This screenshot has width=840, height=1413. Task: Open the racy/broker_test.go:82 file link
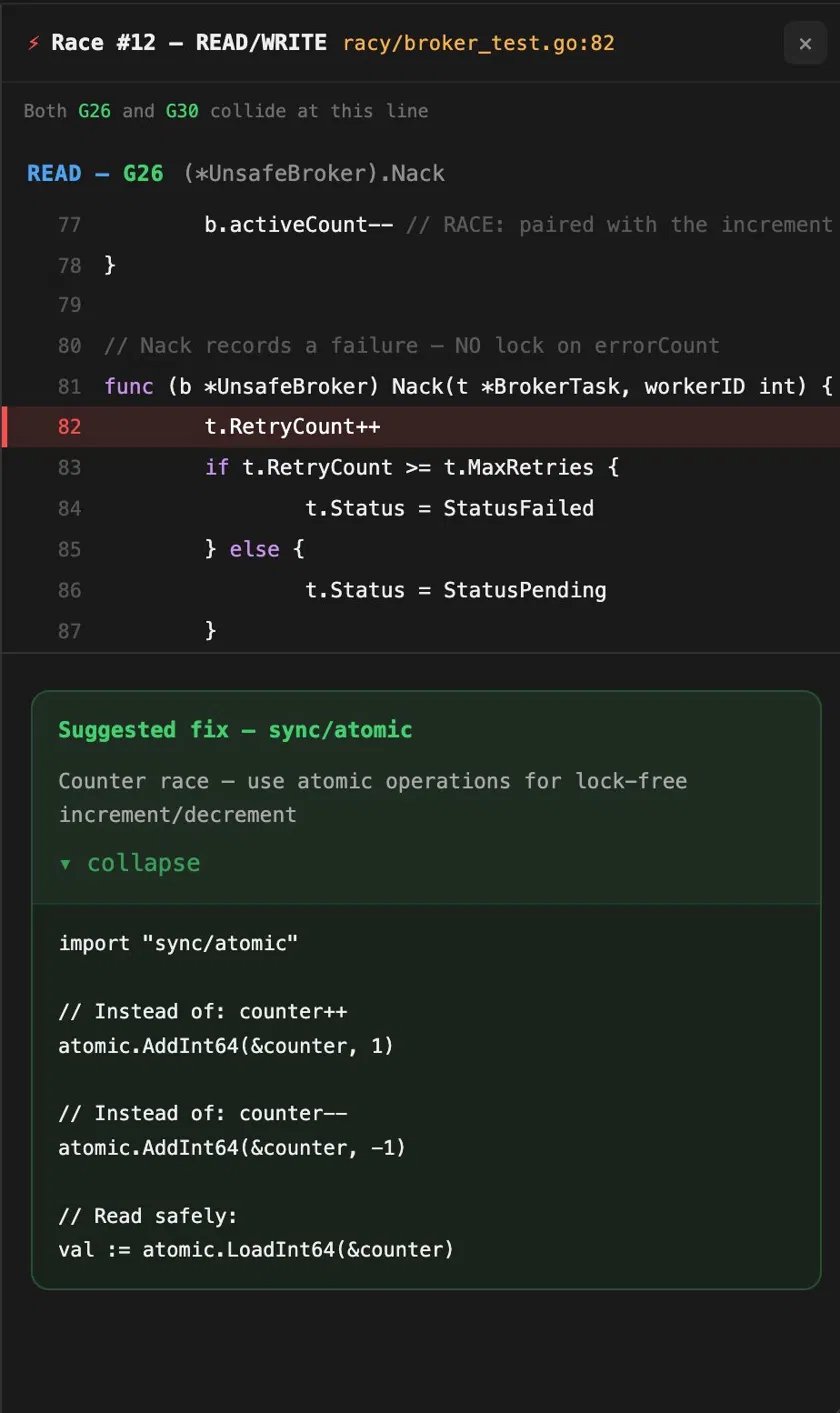[x=478, y=43]
